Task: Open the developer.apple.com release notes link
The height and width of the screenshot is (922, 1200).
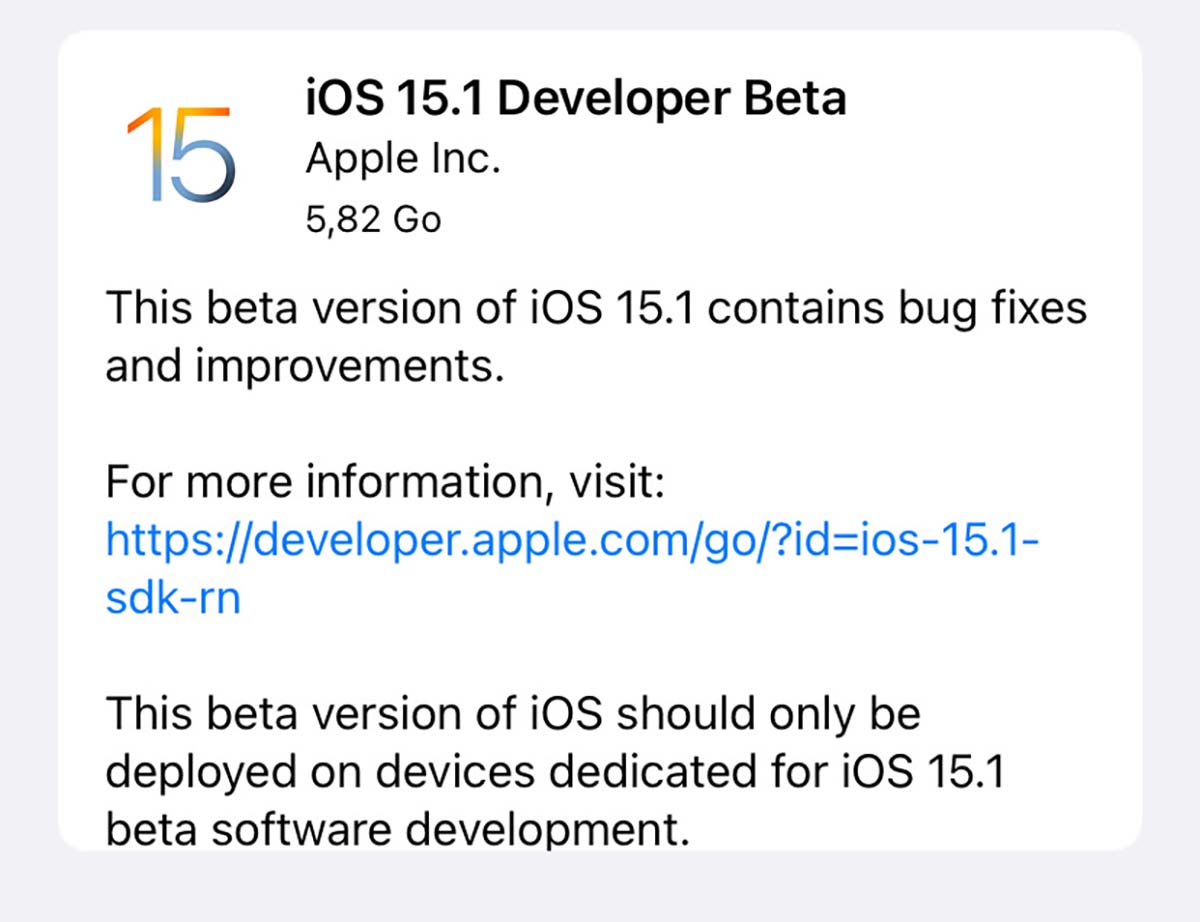Action: tap(570, 540)
